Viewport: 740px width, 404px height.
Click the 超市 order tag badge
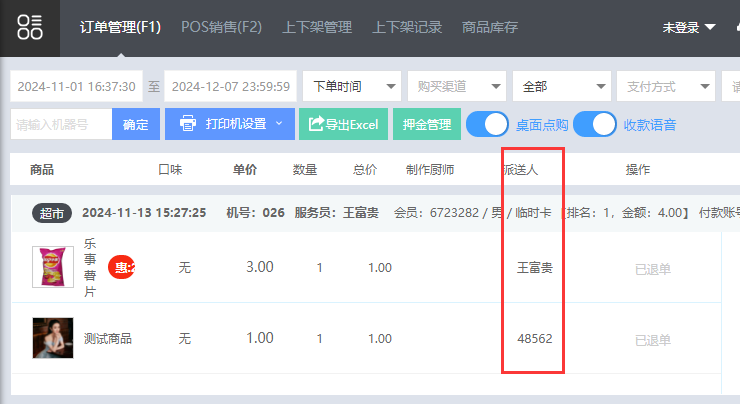pos(52,213)
